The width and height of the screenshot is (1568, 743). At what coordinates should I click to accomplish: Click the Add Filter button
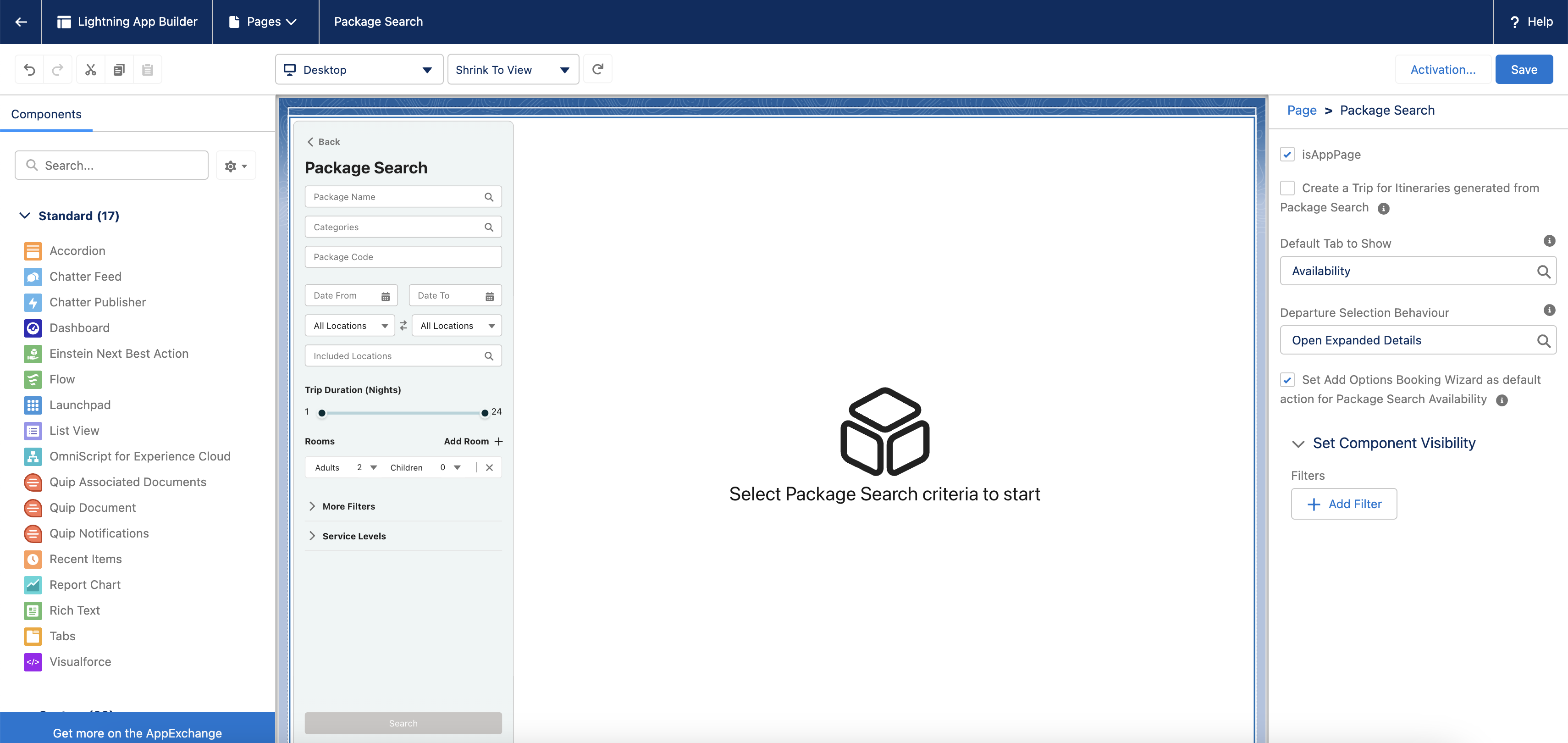click(x=1343, y=504)
